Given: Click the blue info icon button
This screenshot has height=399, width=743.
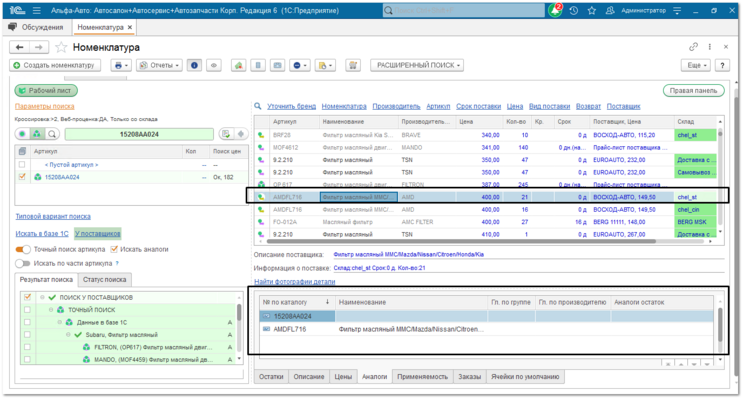Looking at the screenshot, I should tap(194, 65).
